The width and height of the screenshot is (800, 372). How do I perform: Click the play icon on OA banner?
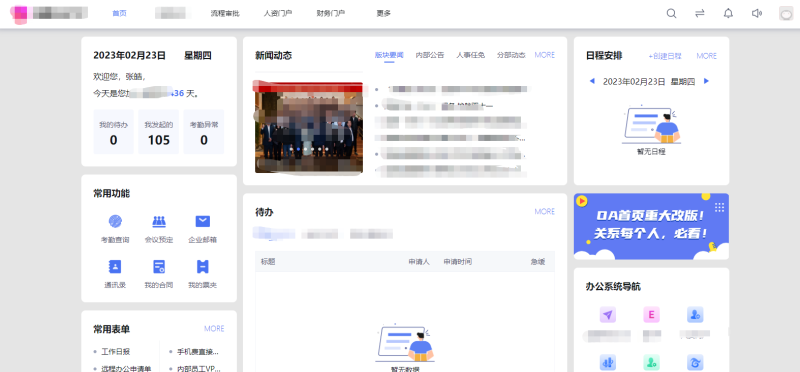click(x=582, y=202)
